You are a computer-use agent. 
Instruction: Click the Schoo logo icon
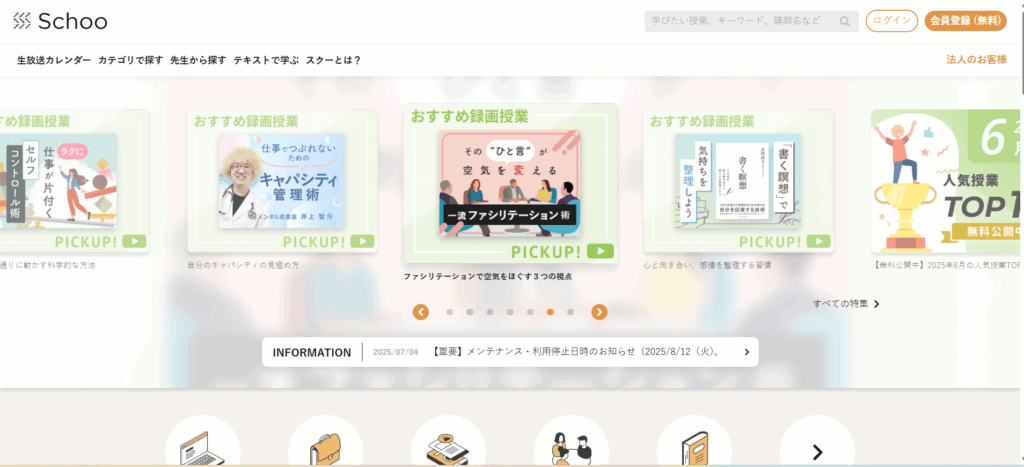tap(22, 21)
